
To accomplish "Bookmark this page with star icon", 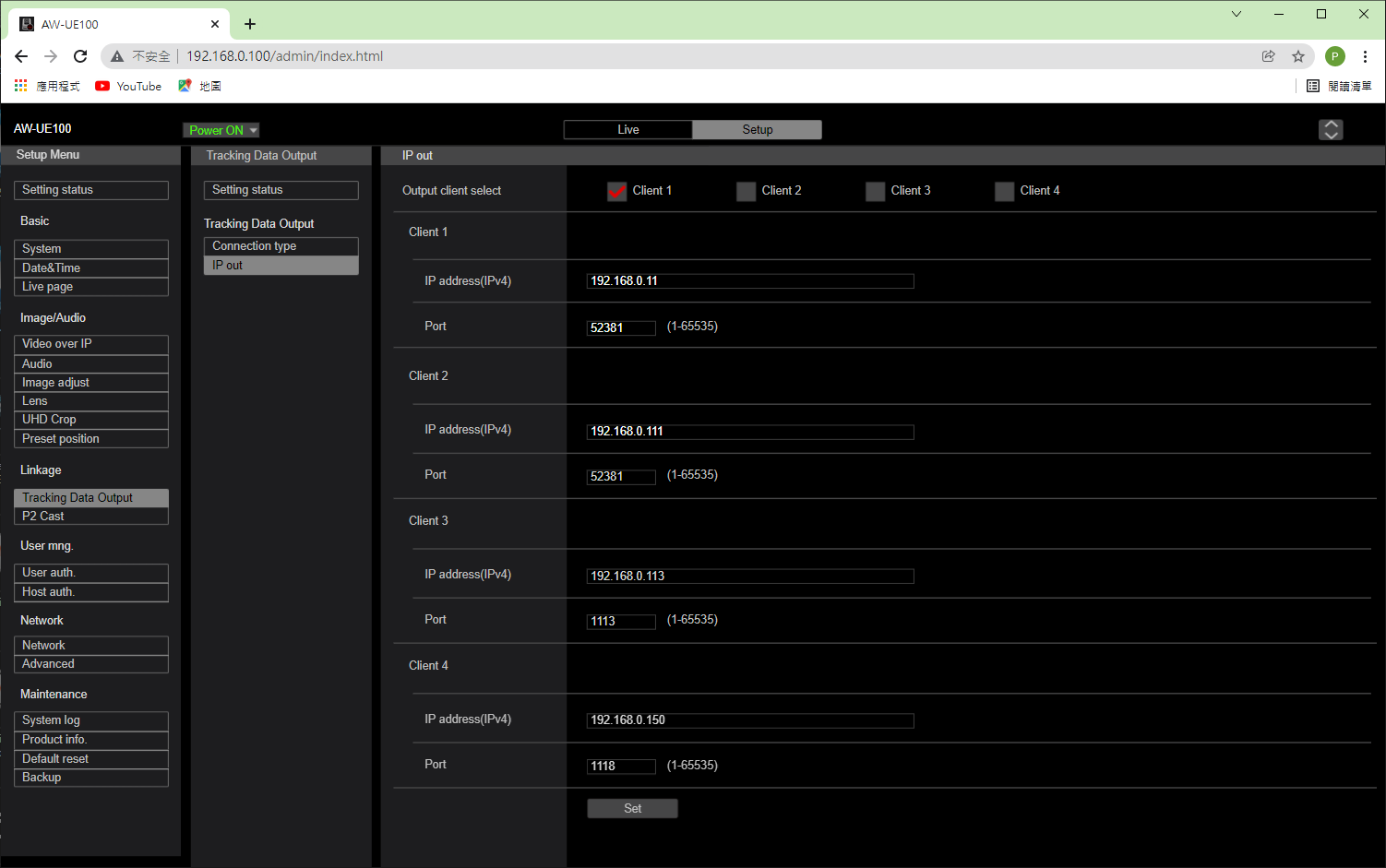I will [x=1298, y=56].
